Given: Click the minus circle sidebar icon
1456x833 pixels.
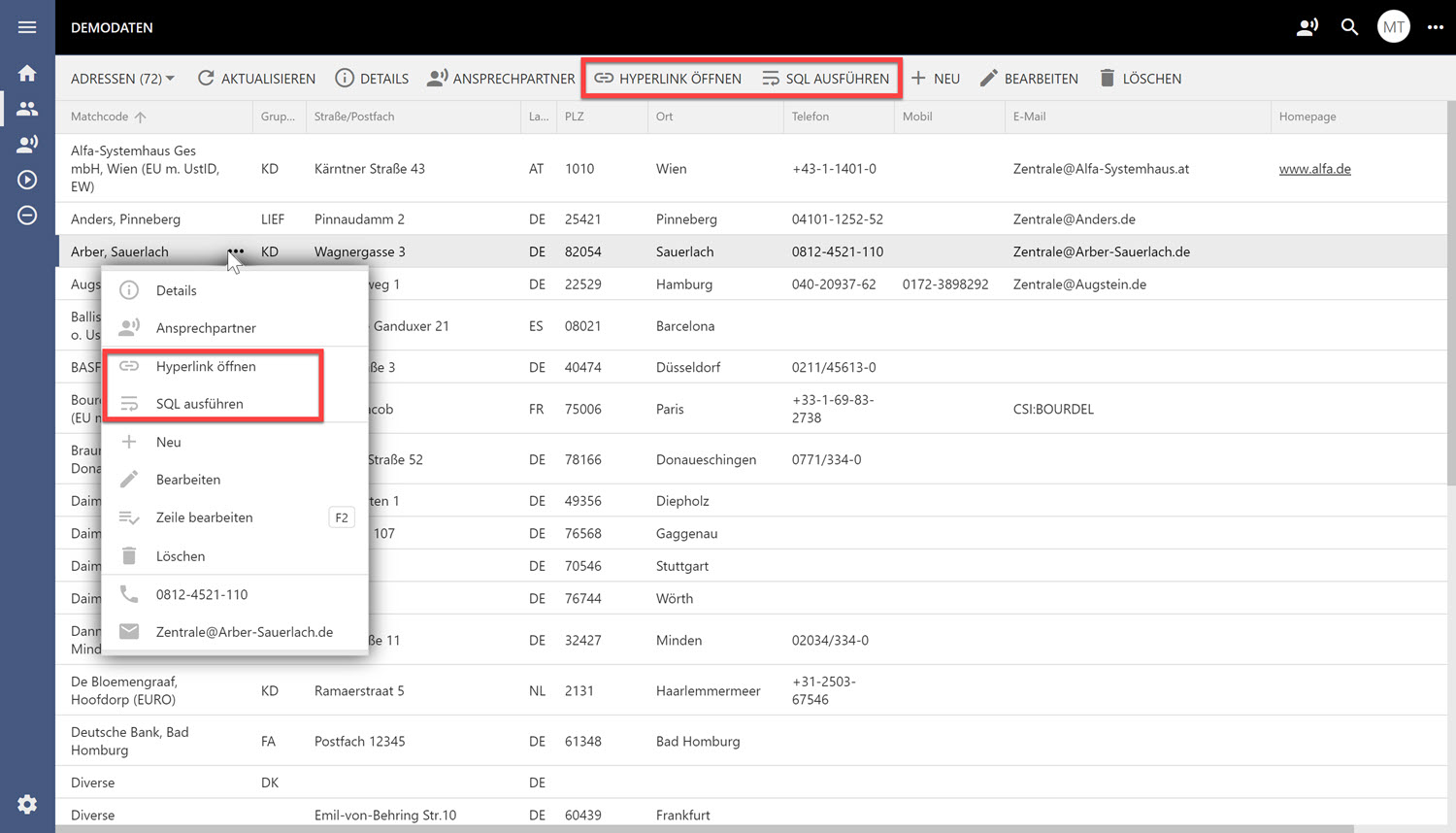Looking at the screenshot, I should tap(27, 215).
